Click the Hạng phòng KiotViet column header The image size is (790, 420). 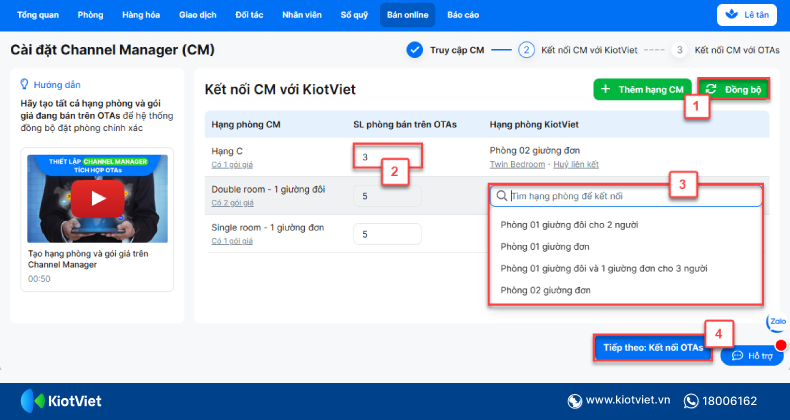click(x=534, y=124)
